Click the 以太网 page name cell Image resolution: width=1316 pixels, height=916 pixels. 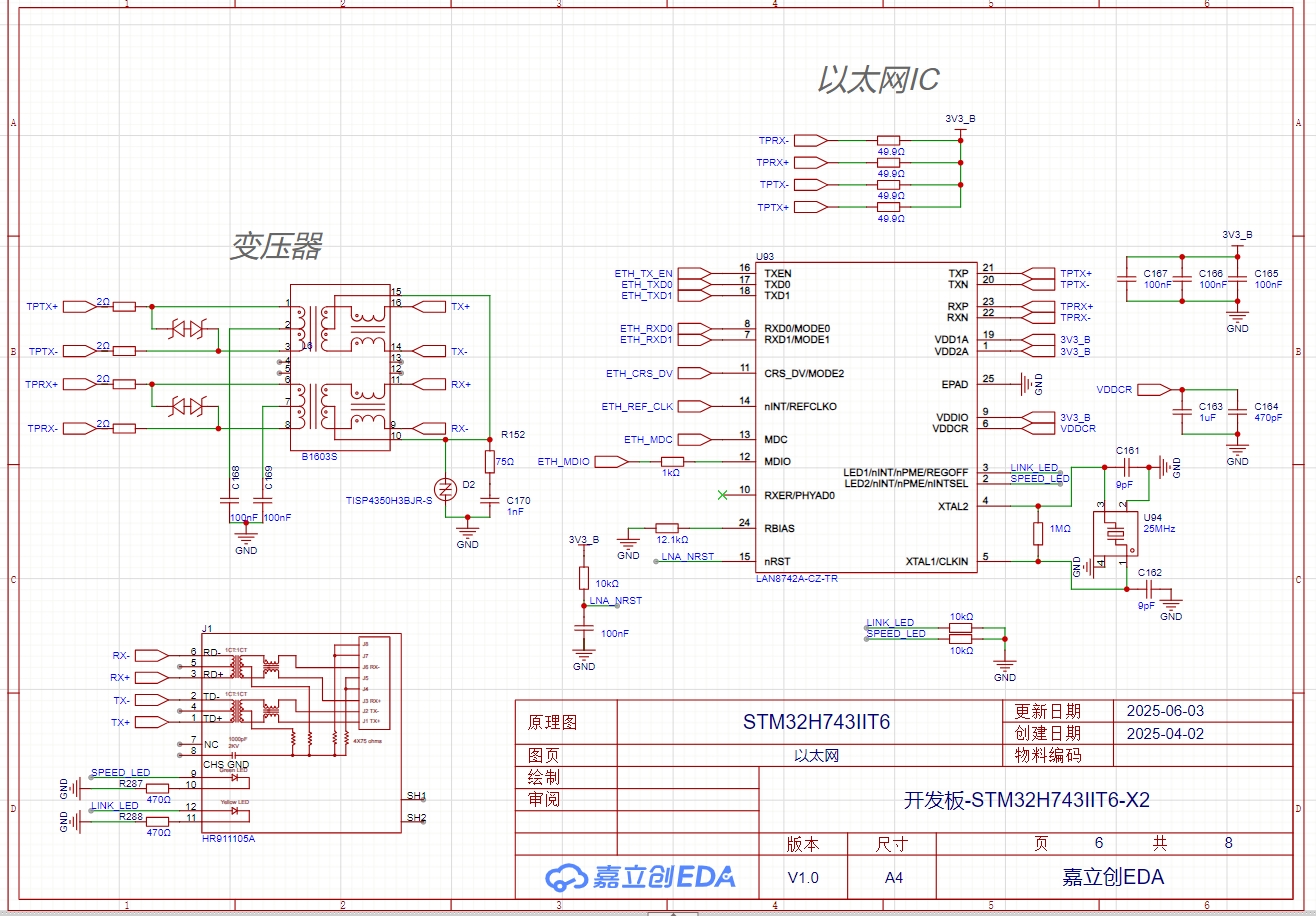coord(816,756)
